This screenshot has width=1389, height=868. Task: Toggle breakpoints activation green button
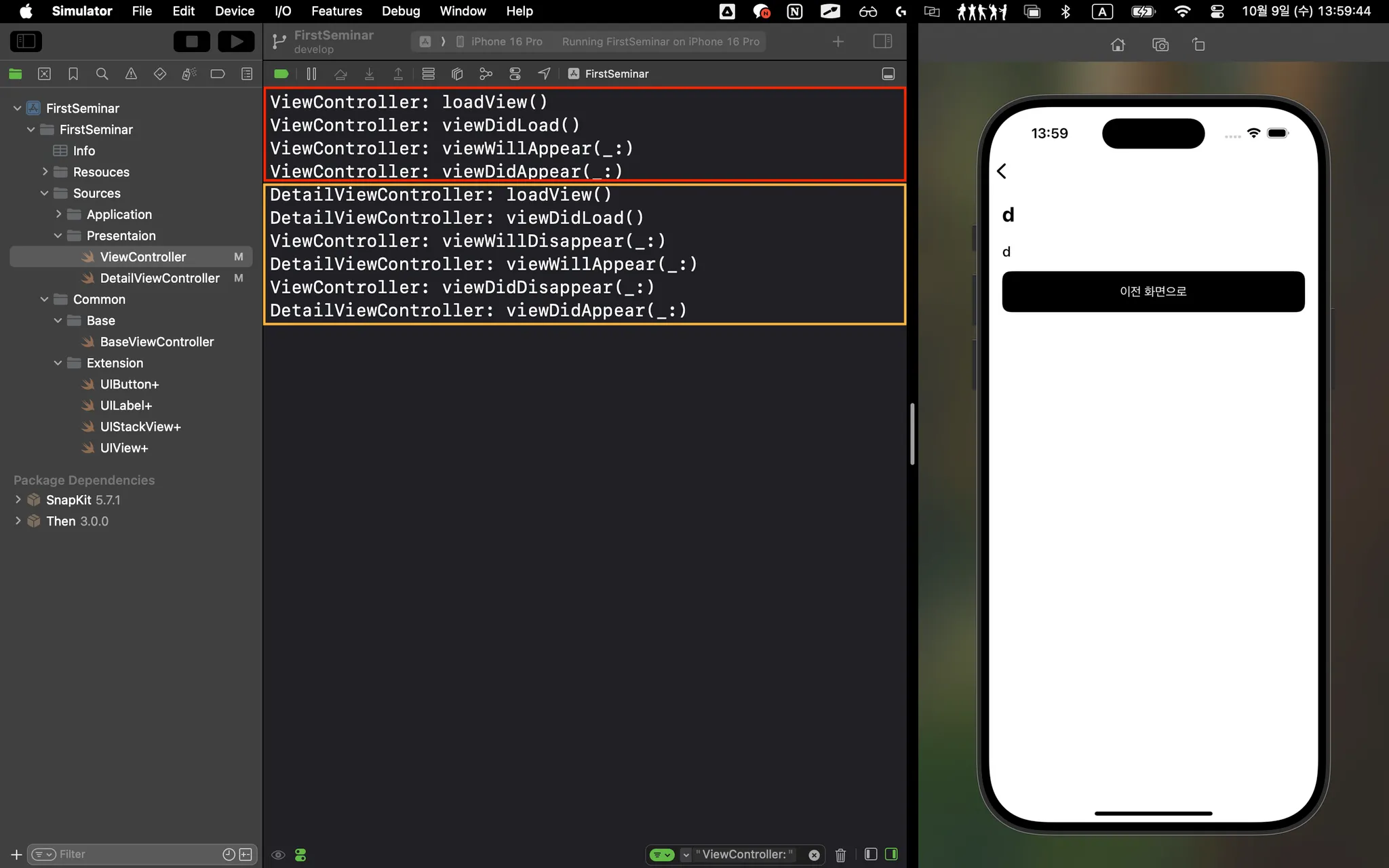[x=281, y=74]
